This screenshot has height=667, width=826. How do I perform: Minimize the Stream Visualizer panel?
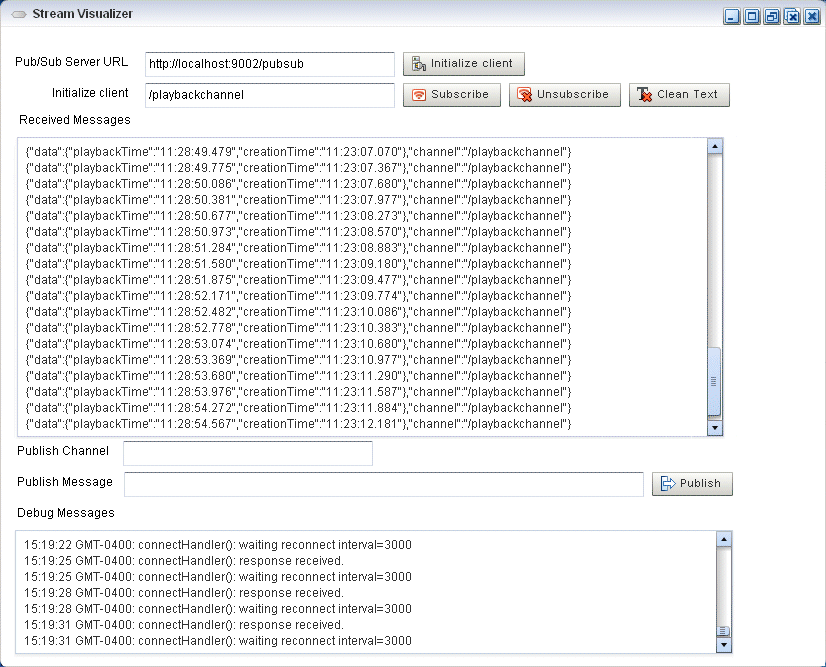pos(732,16)
